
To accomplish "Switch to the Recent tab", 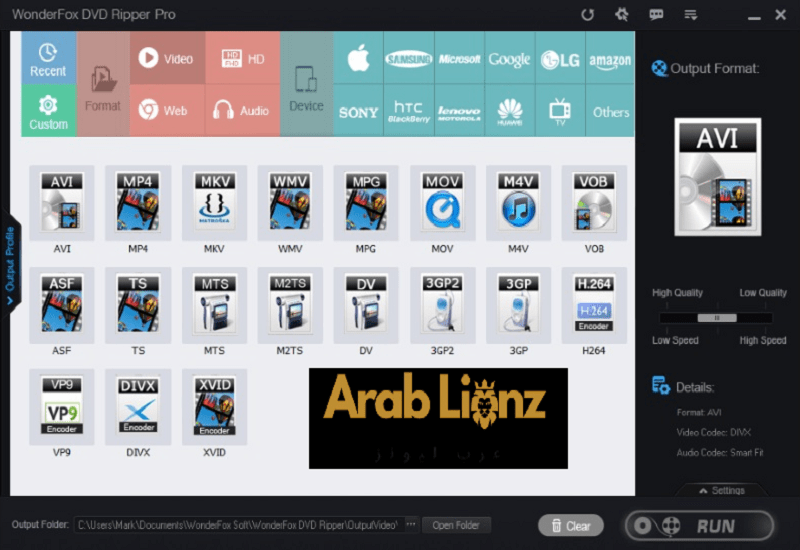I will (48, 58).
